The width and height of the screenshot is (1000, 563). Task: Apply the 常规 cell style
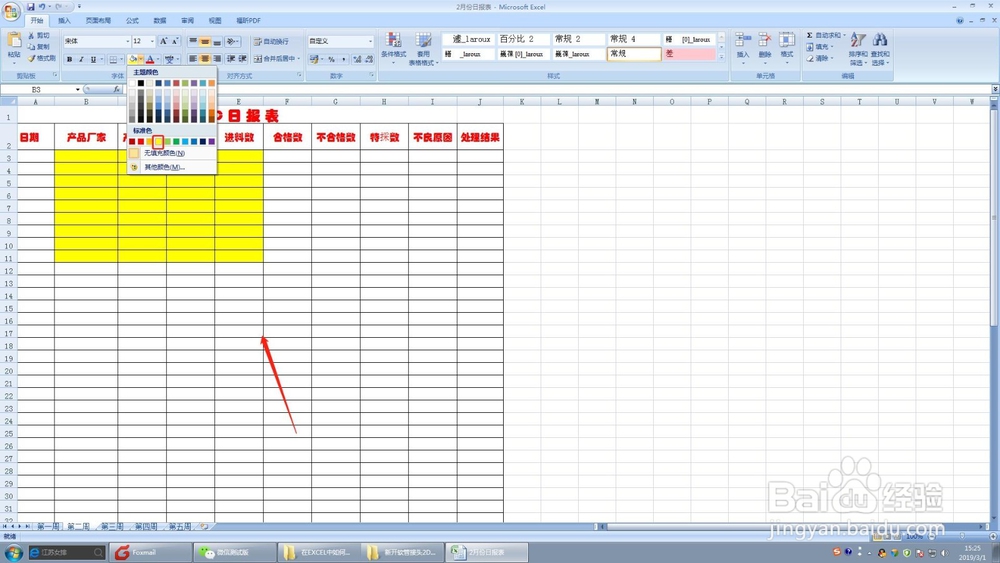(x=634, y=54)
